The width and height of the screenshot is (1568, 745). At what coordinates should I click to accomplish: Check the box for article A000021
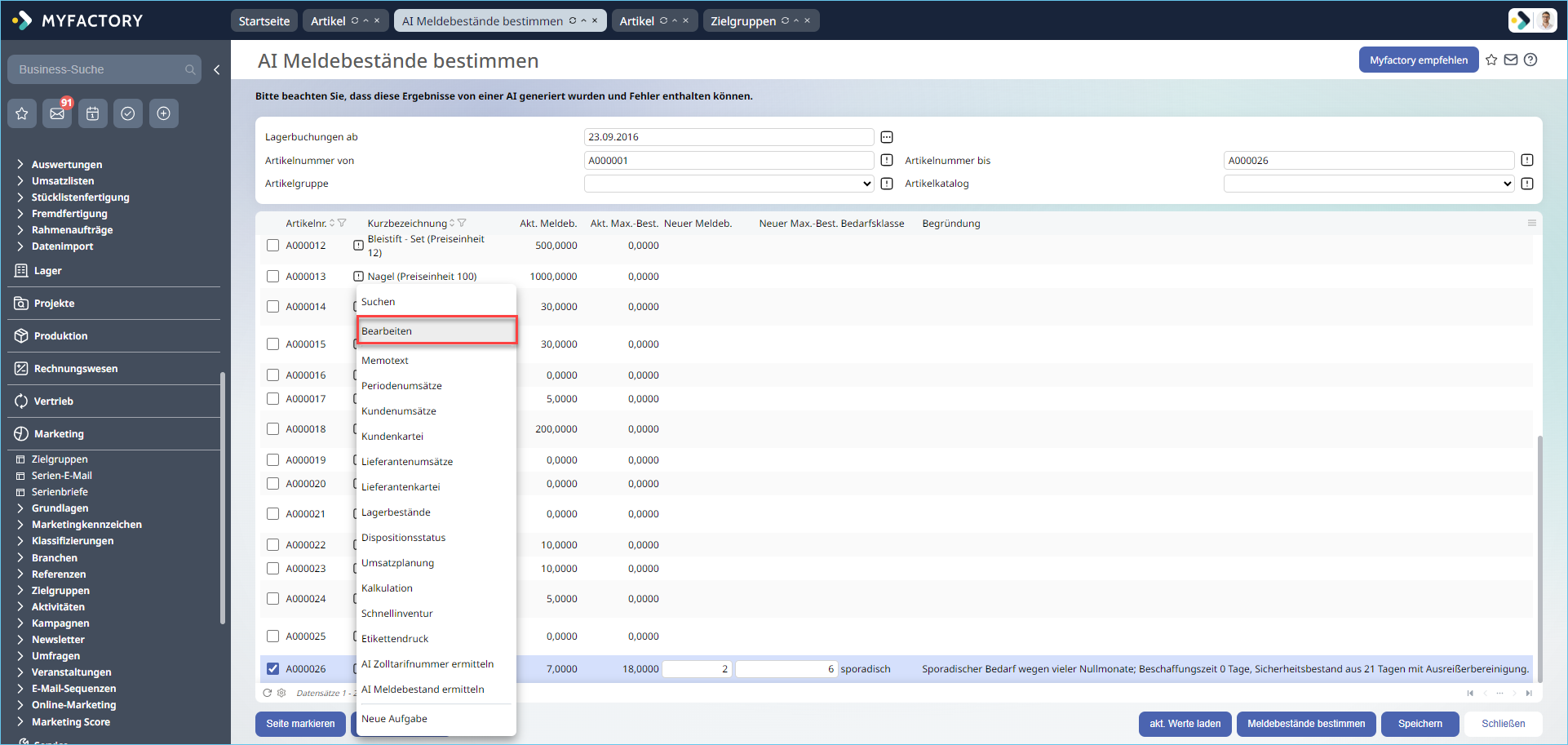coord(272,514)
